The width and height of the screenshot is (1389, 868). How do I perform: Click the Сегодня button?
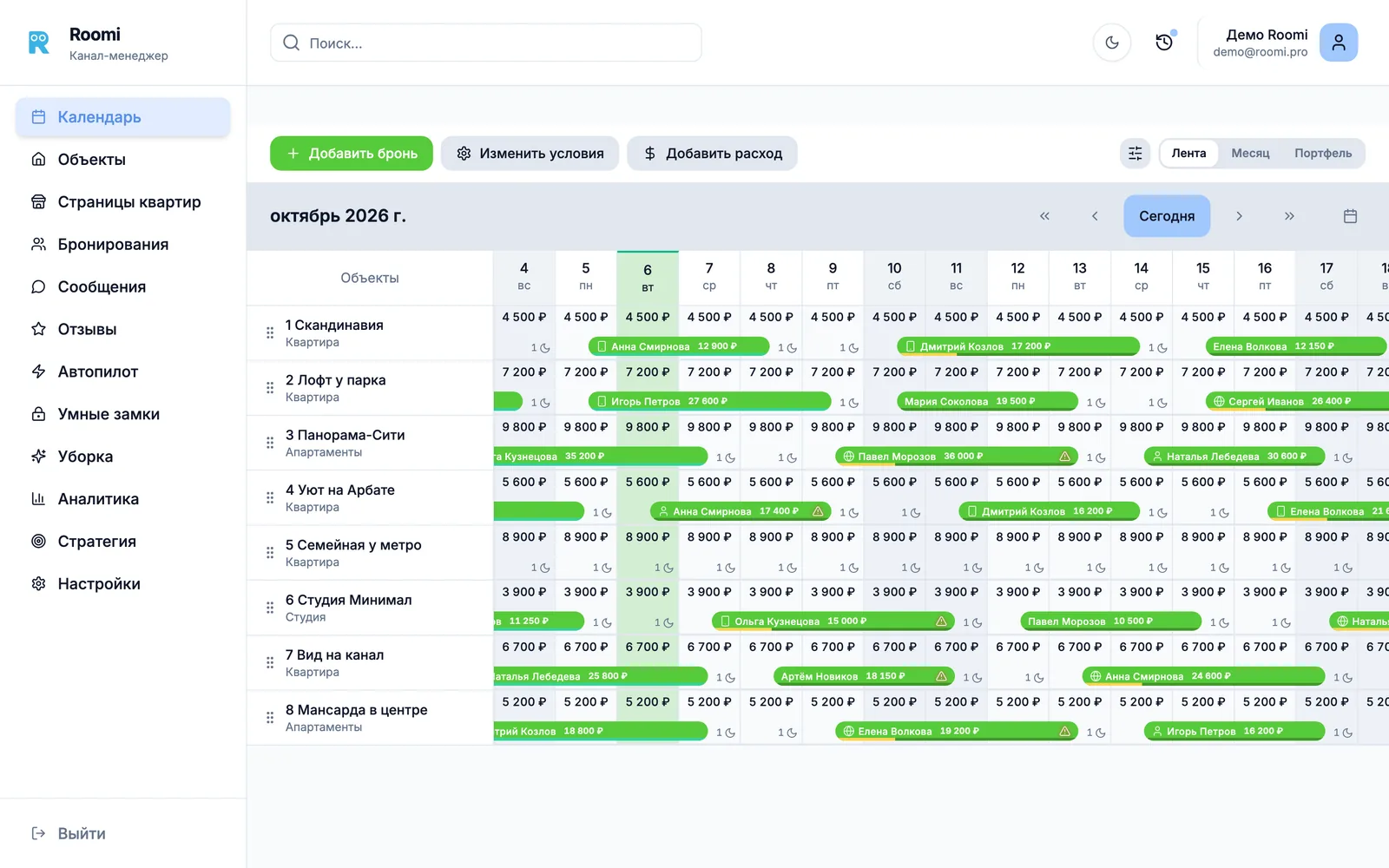(1167, 216)
